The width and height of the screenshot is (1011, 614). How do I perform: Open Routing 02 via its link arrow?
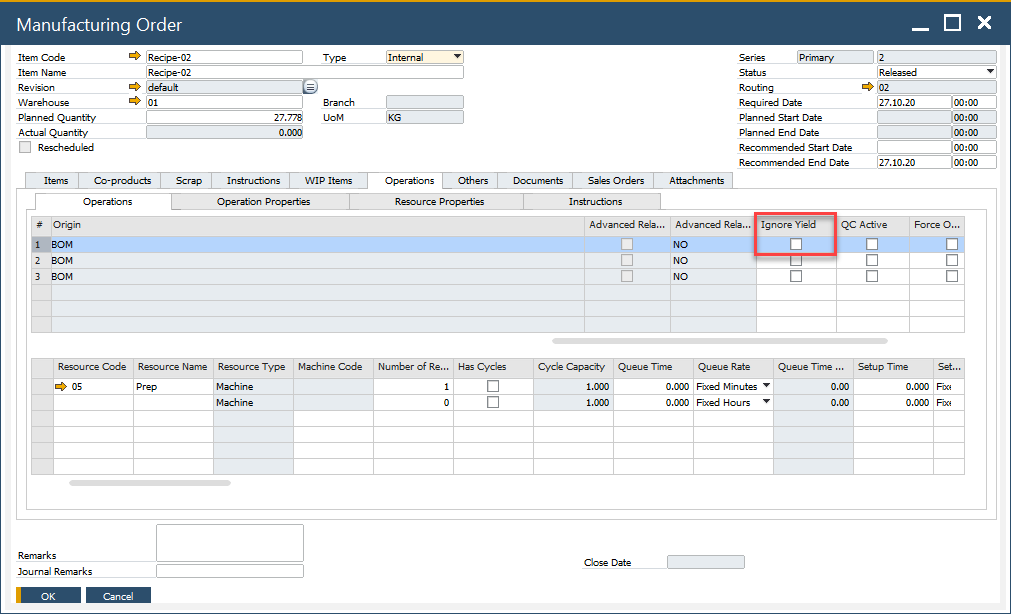point(868,87)
